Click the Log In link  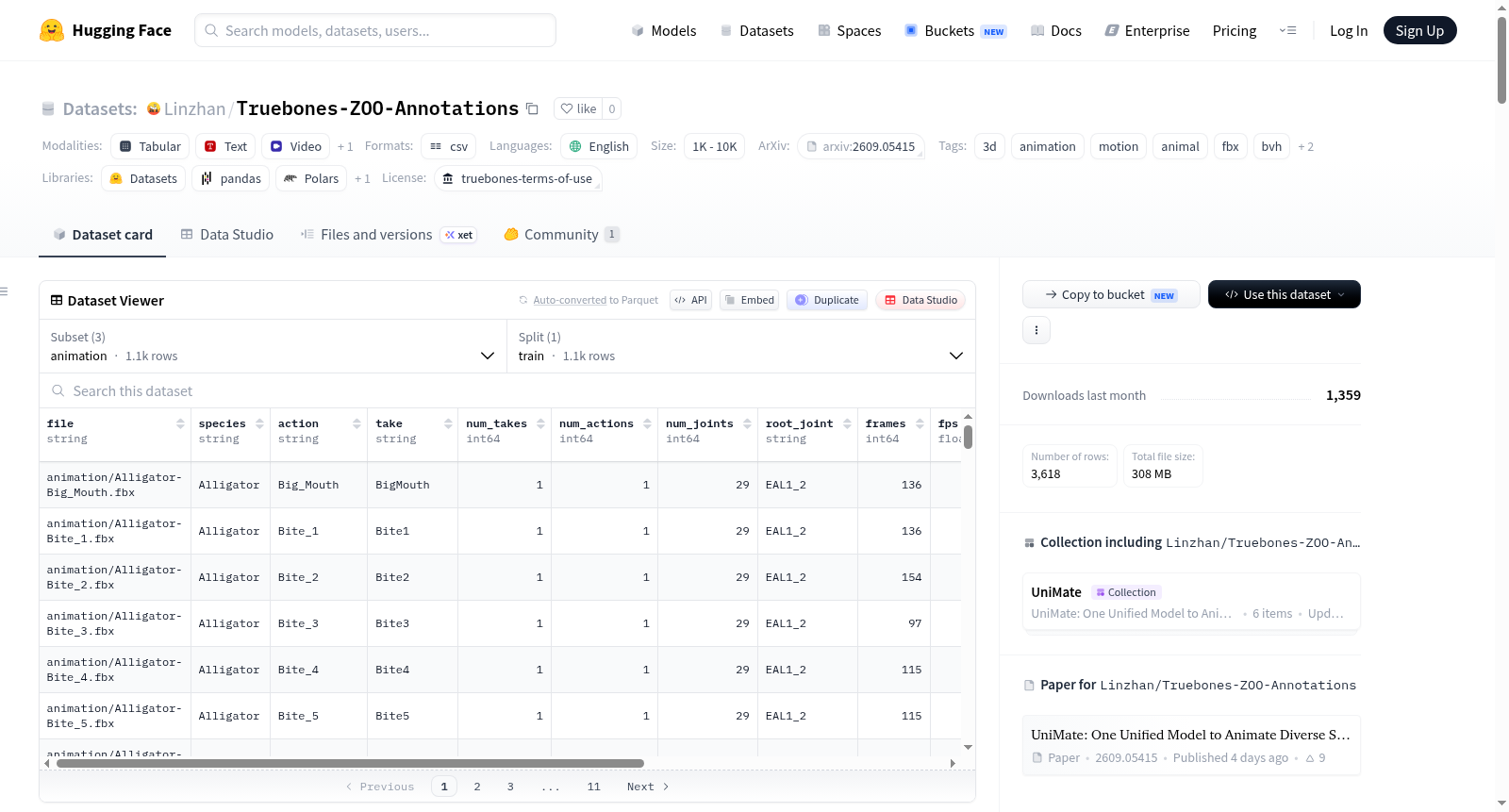click(x=1349, y=30)
